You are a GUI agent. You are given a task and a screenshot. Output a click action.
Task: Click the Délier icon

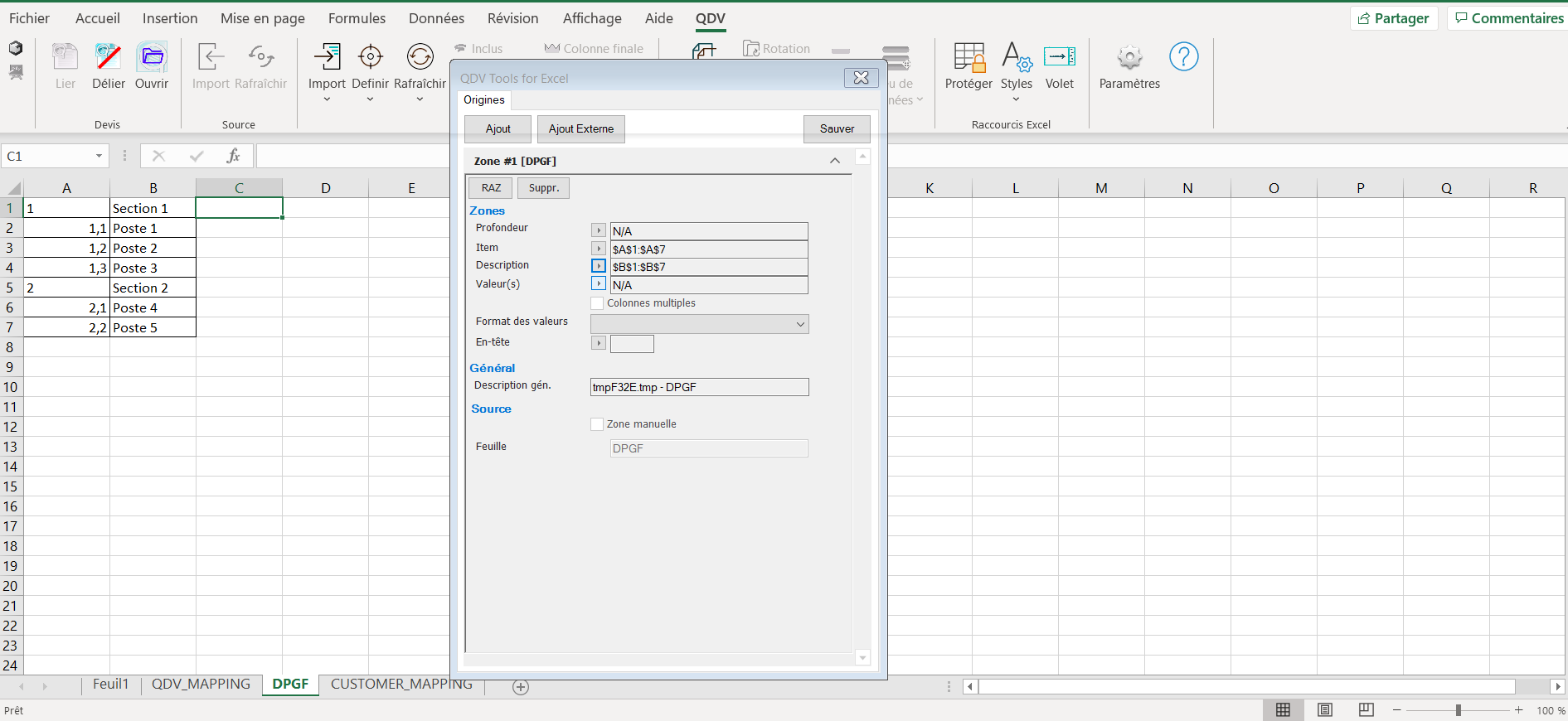[x=109, y=57]
